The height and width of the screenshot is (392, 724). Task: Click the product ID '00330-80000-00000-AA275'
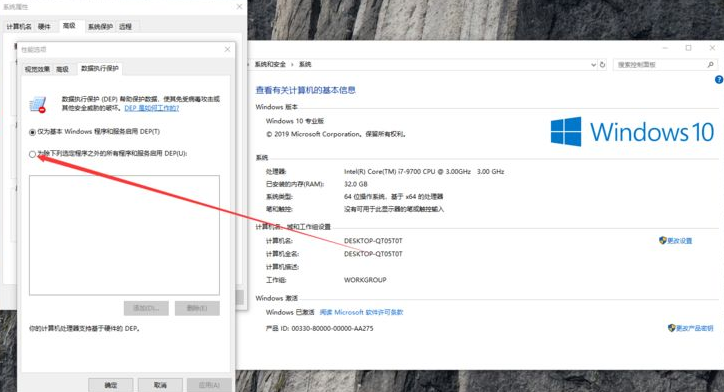pos(332,328)
